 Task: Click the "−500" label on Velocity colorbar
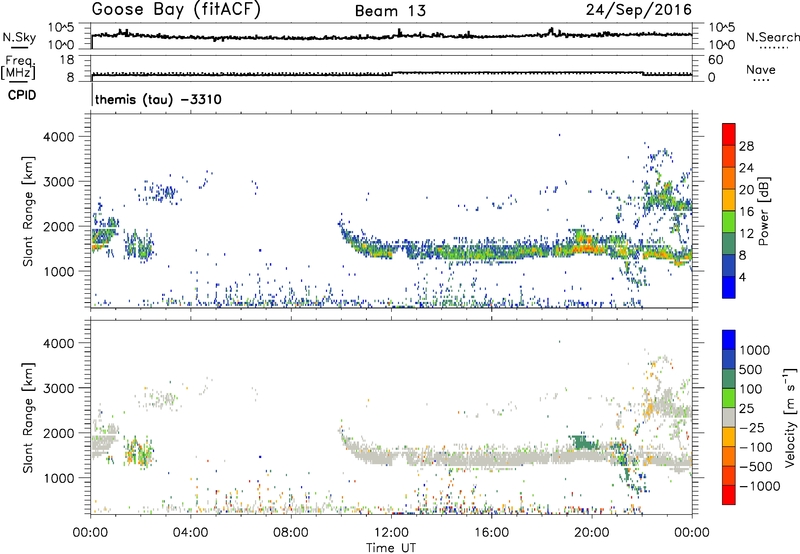[756, 467]
